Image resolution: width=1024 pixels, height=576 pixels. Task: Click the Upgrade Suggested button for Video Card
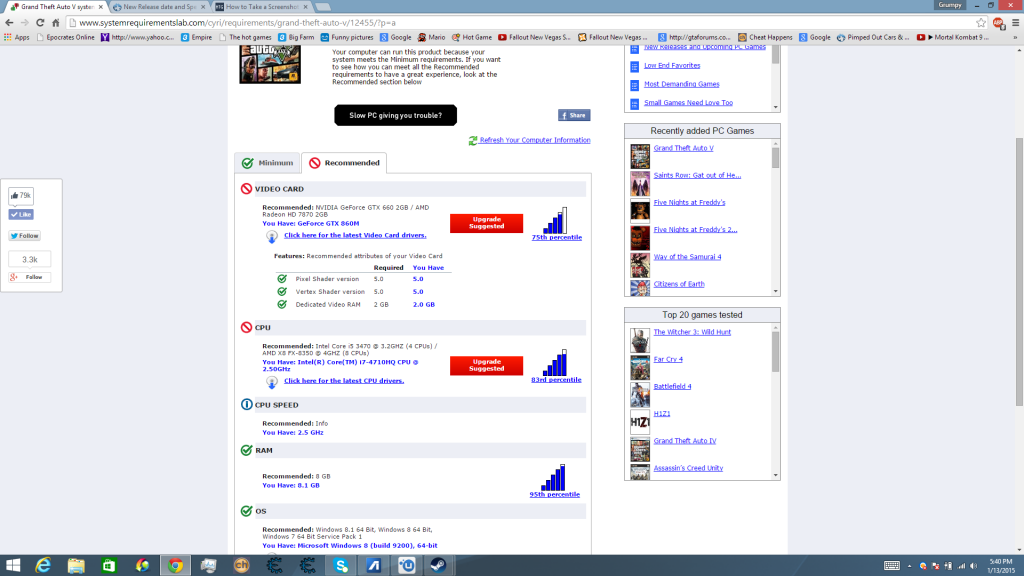[x=486, y=224]
